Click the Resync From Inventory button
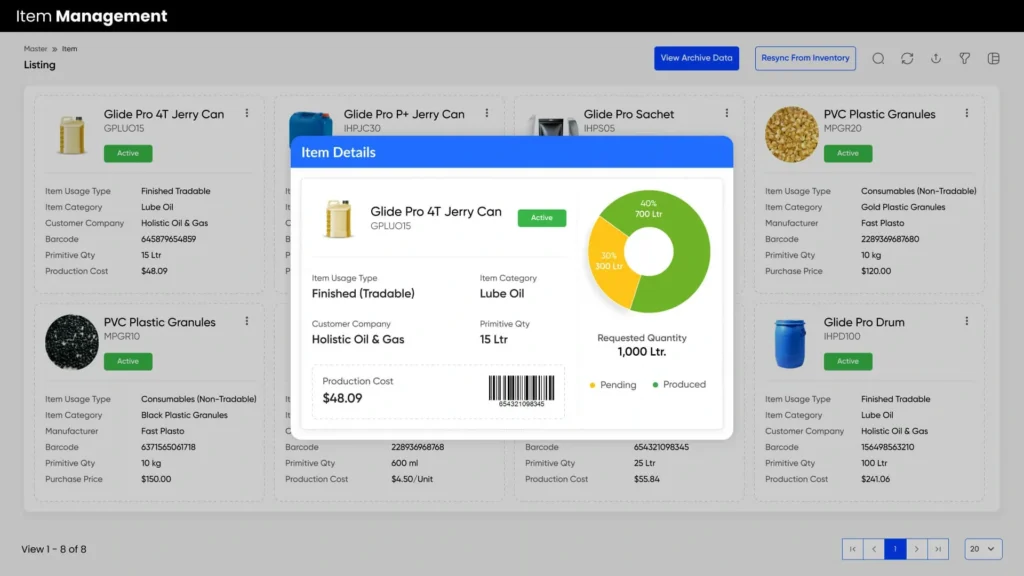Image resolution: width=1024 pixels, height=576 pixels. pos(805,58)
